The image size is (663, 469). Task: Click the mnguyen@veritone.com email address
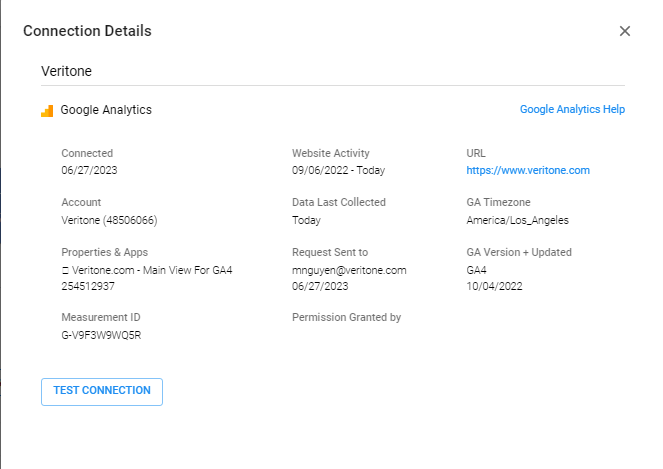click(349, 270)
